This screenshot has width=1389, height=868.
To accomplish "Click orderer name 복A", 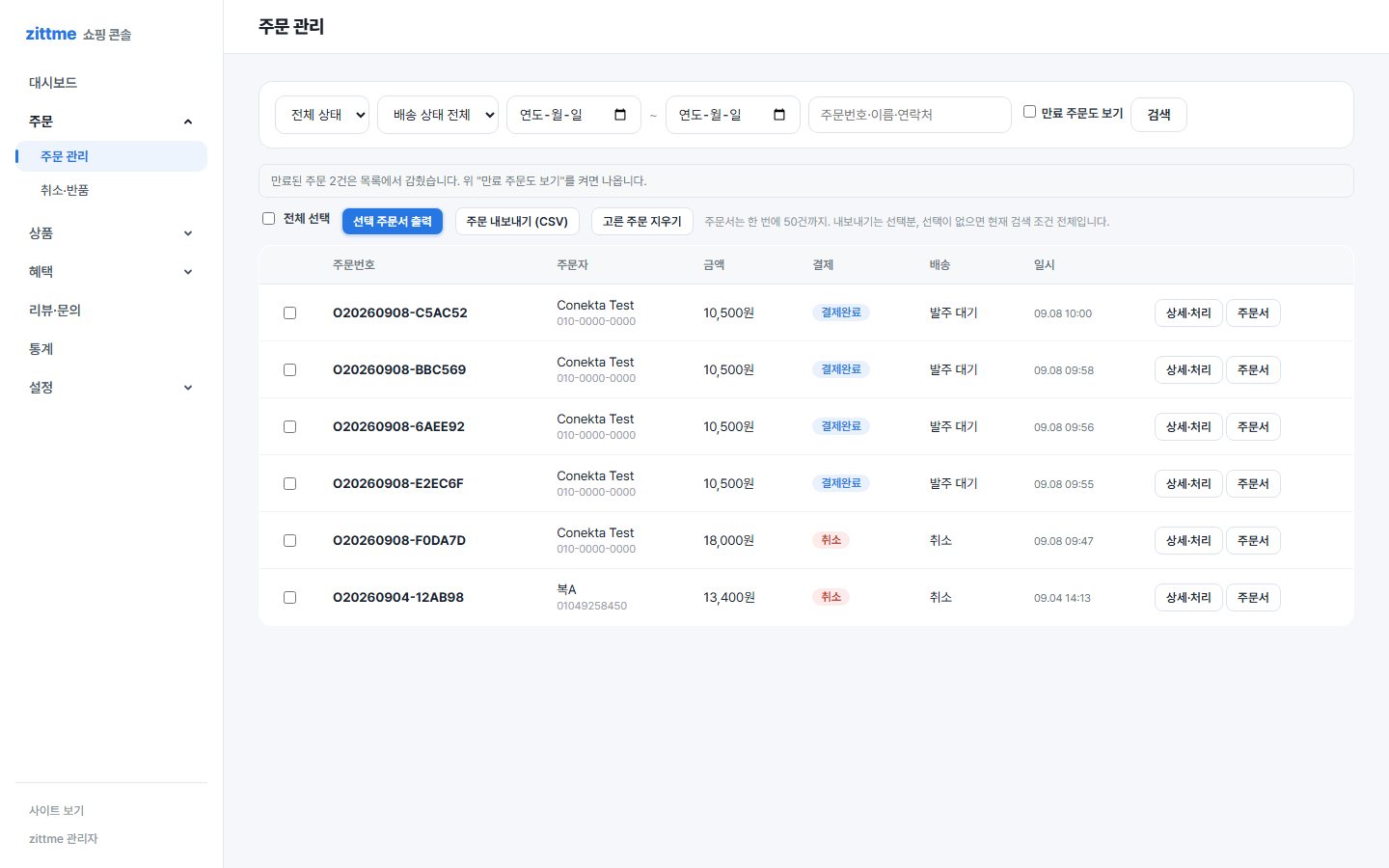I will tap(566, 589).
